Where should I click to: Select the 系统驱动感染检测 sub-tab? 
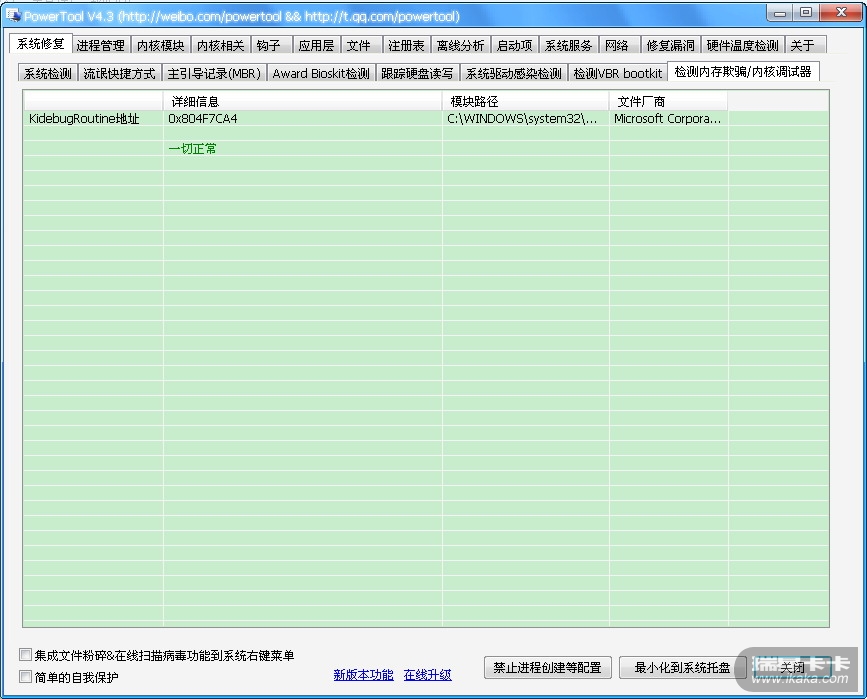(514, 74)
